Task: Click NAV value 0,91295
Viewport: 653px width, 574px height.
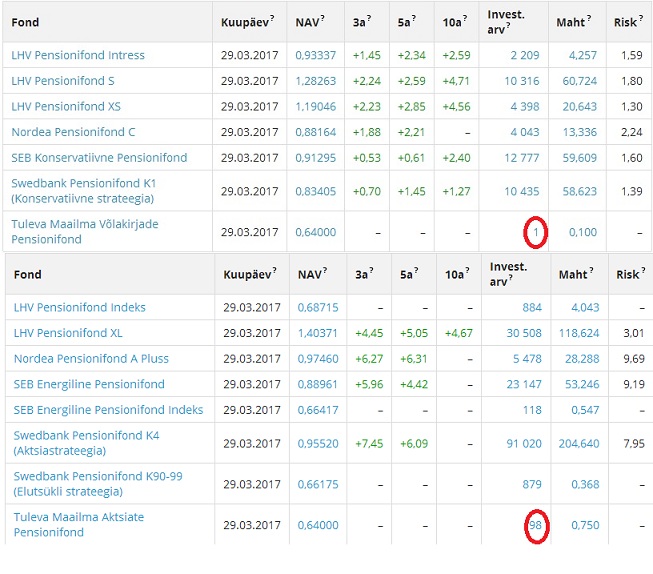Action: (x=316, y=157)
